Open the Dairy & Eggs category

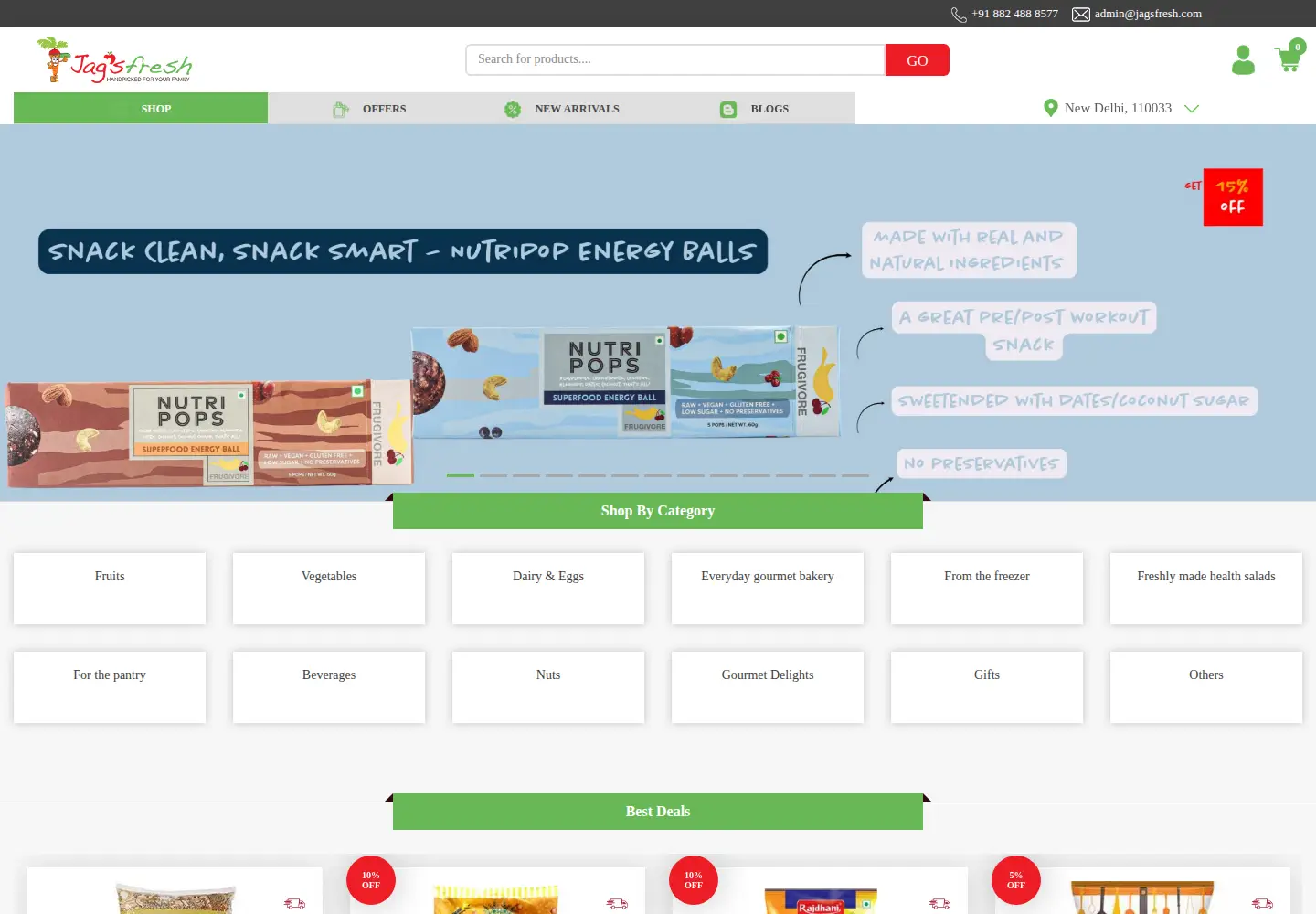click(x=548, y=589)
